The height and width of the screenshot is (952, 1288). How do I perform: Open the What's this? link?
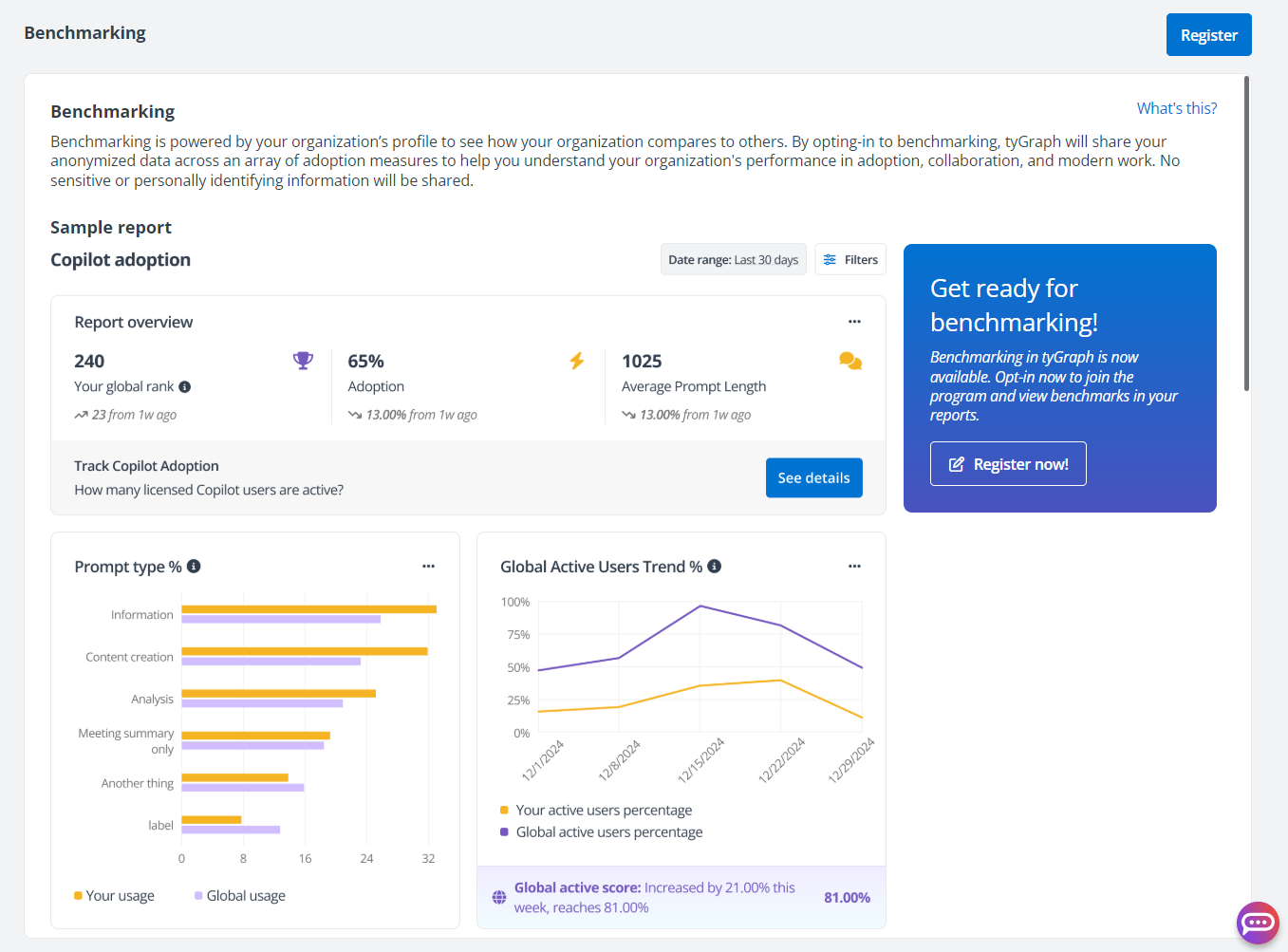pos(1176,108)
